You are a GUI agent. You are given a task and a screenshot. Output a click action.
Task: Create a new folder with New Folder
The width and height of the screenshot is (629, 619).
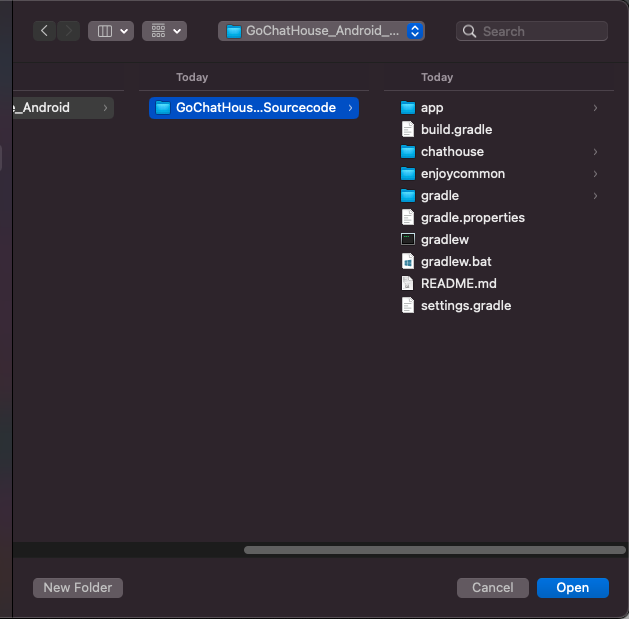[78, 588]
